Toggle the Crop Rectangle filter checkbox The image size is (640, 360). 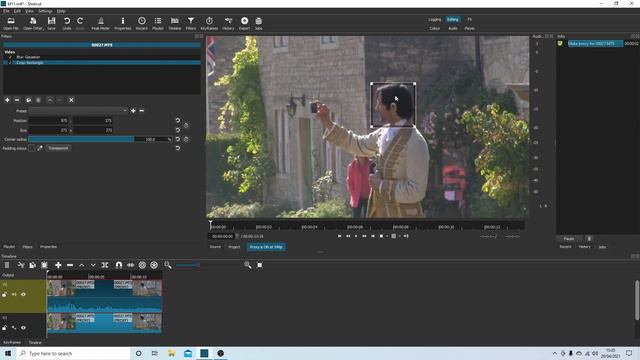coord(11,63)
